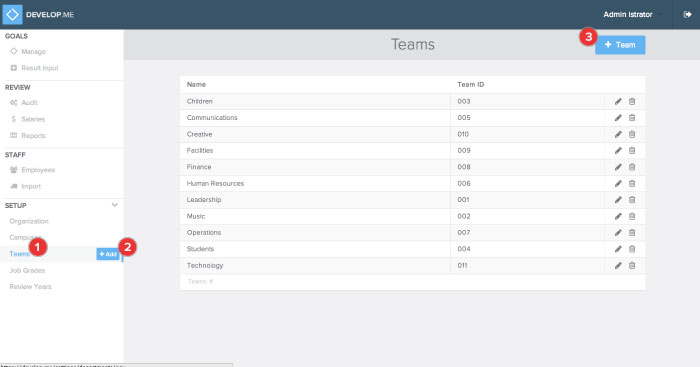Viewport: 700px width, 367px height.
Task: Edit the Finance team
Action: (x=618, y=167)
